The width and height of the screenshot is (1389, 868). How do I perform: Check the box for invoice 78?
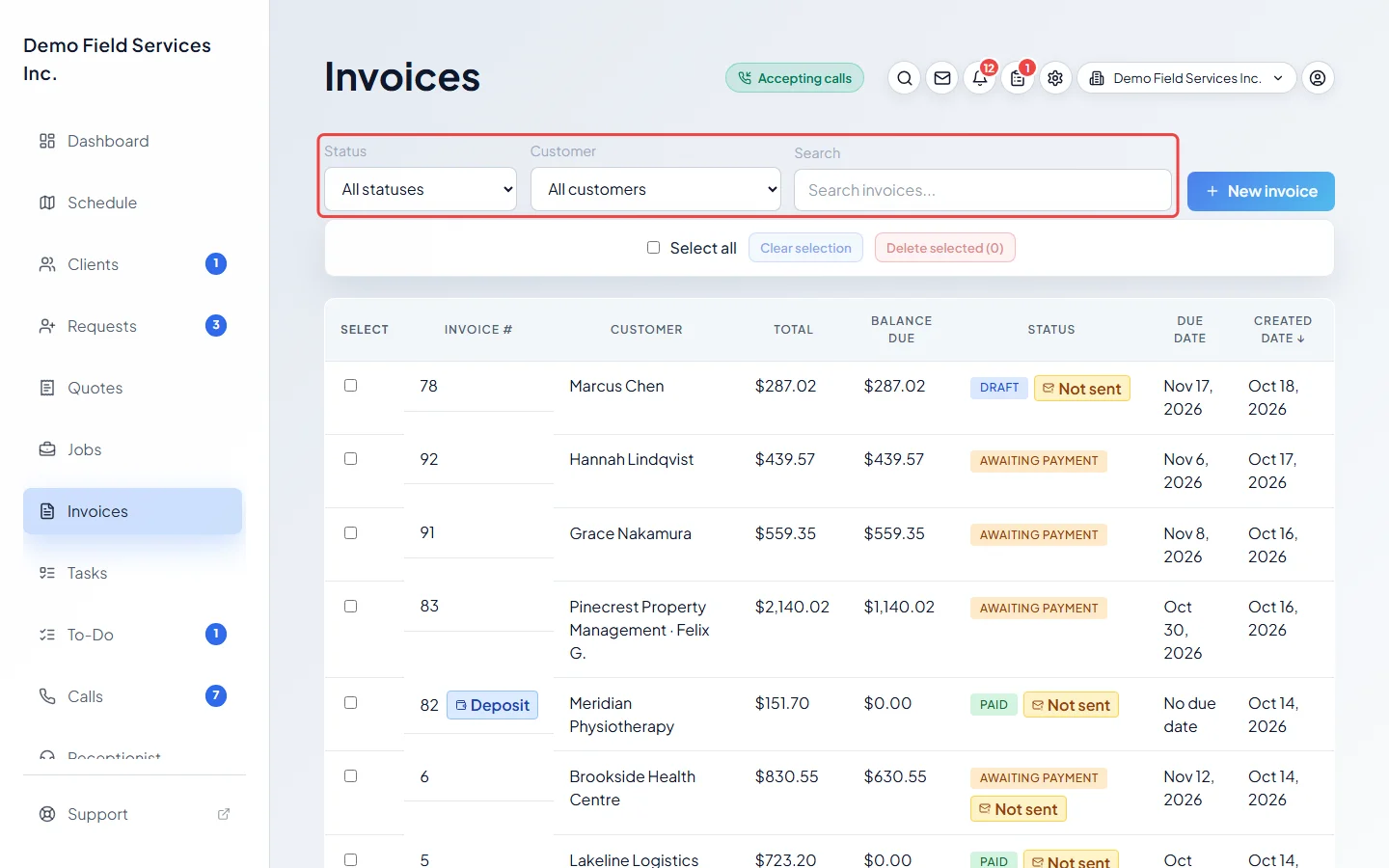coord(351,386)
